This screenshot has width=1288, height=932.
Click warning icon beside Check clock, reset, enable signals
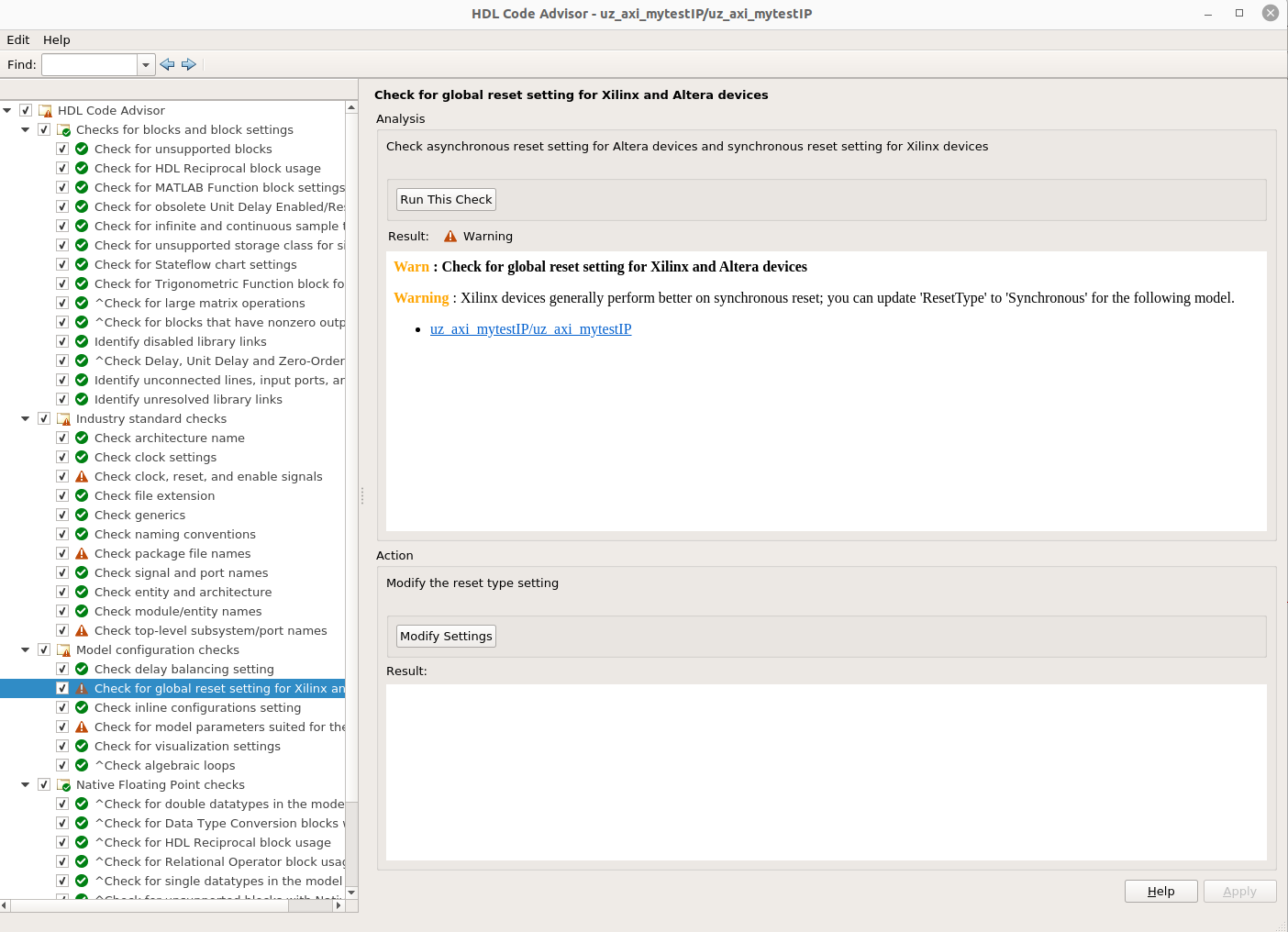pyautogui.click(x=82, y=477)
